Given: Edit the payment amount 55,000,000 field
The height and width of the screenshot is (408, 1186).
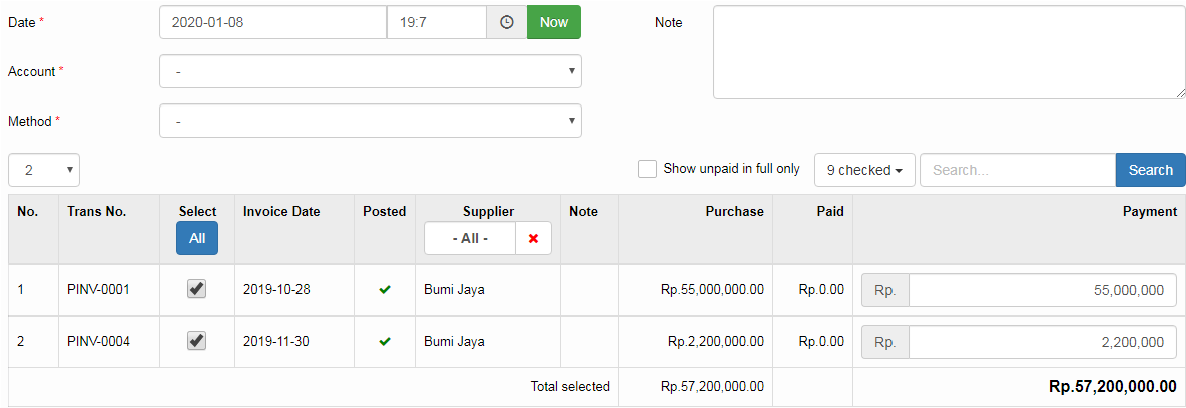Looking at the screenshot, I should [x=1041, y=290].
